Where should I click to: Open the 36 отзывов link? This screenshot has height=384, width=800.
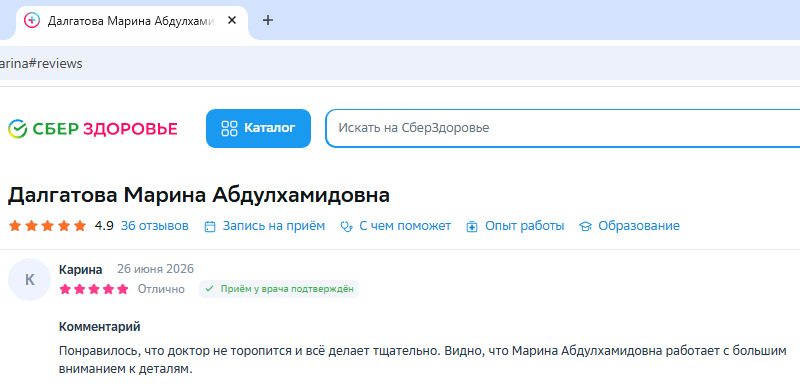pyautogui.click(x=155, y=226)
